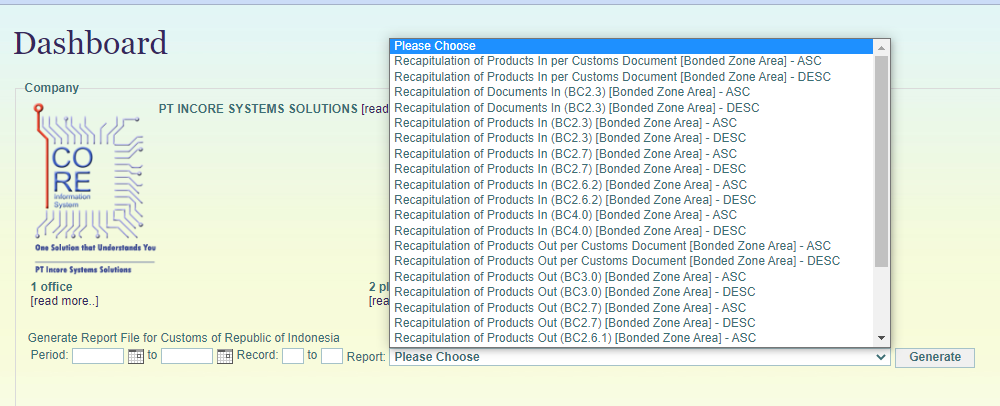
Task: Choose Products In (BC2.6.2) - ASC
Action: pyautogui.click(x=632, y=184)
